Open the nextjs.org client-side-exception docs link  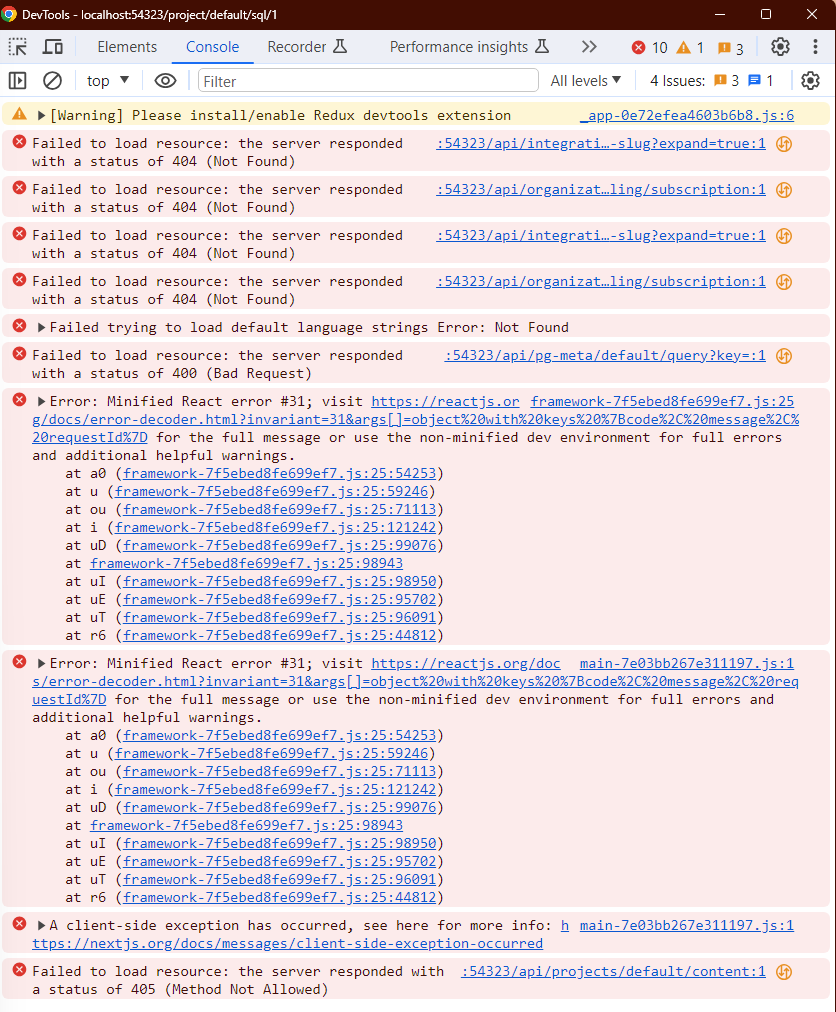point(287,943)
